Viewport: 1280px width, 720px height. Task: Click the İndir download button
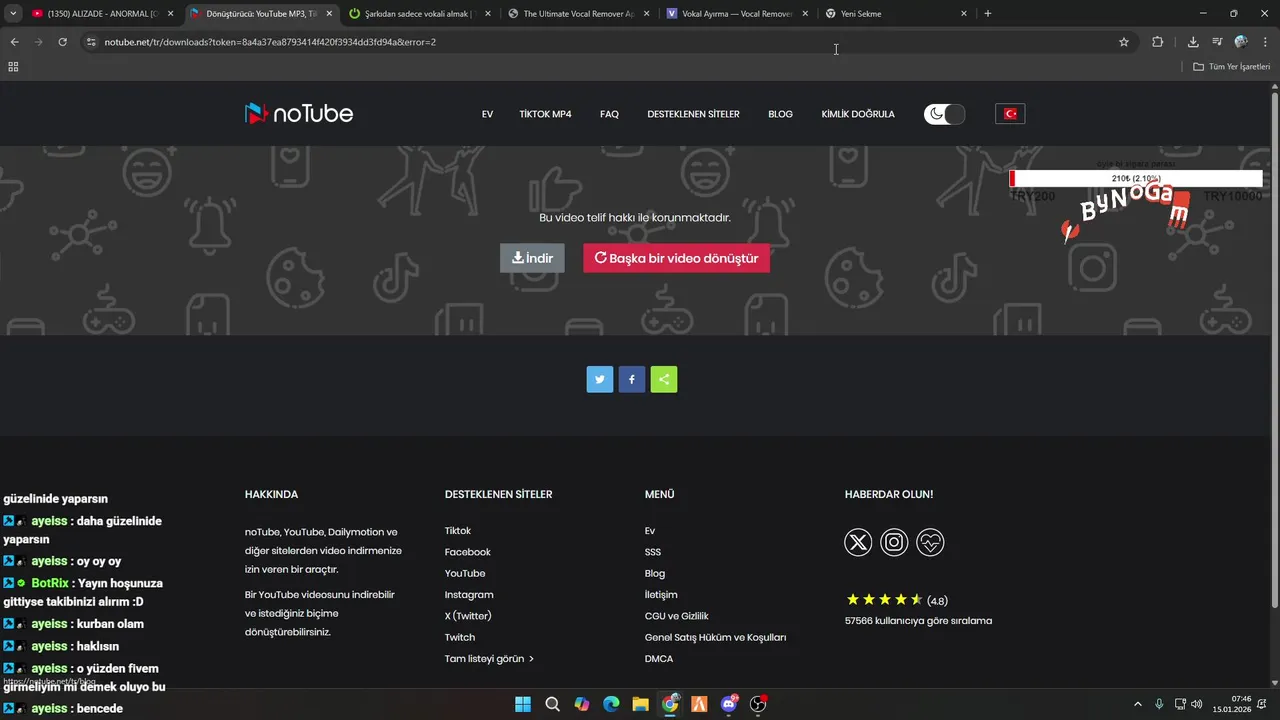(532, 258)
